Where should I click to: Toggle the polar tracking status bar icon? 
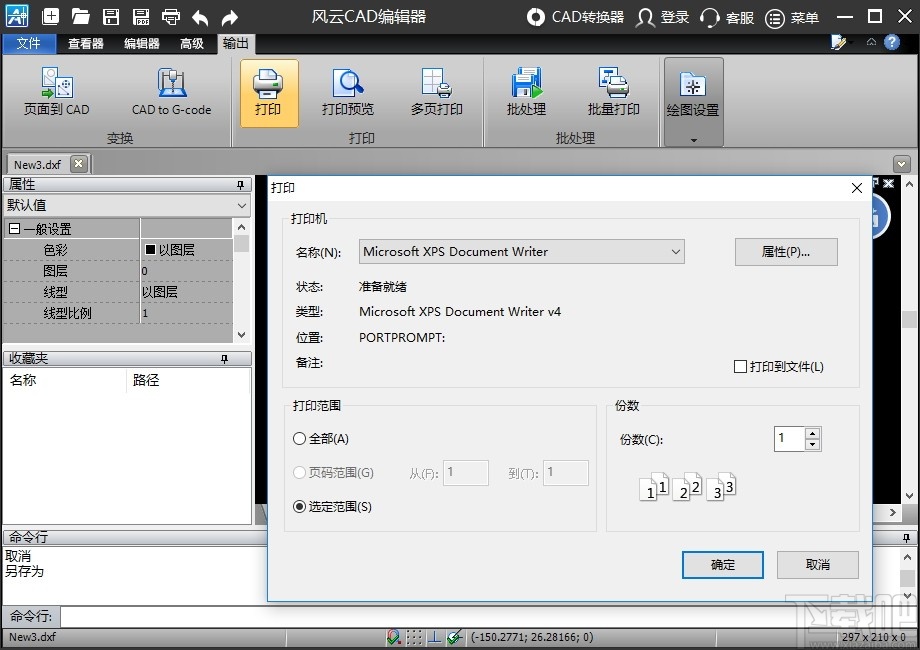pos(454,637)
